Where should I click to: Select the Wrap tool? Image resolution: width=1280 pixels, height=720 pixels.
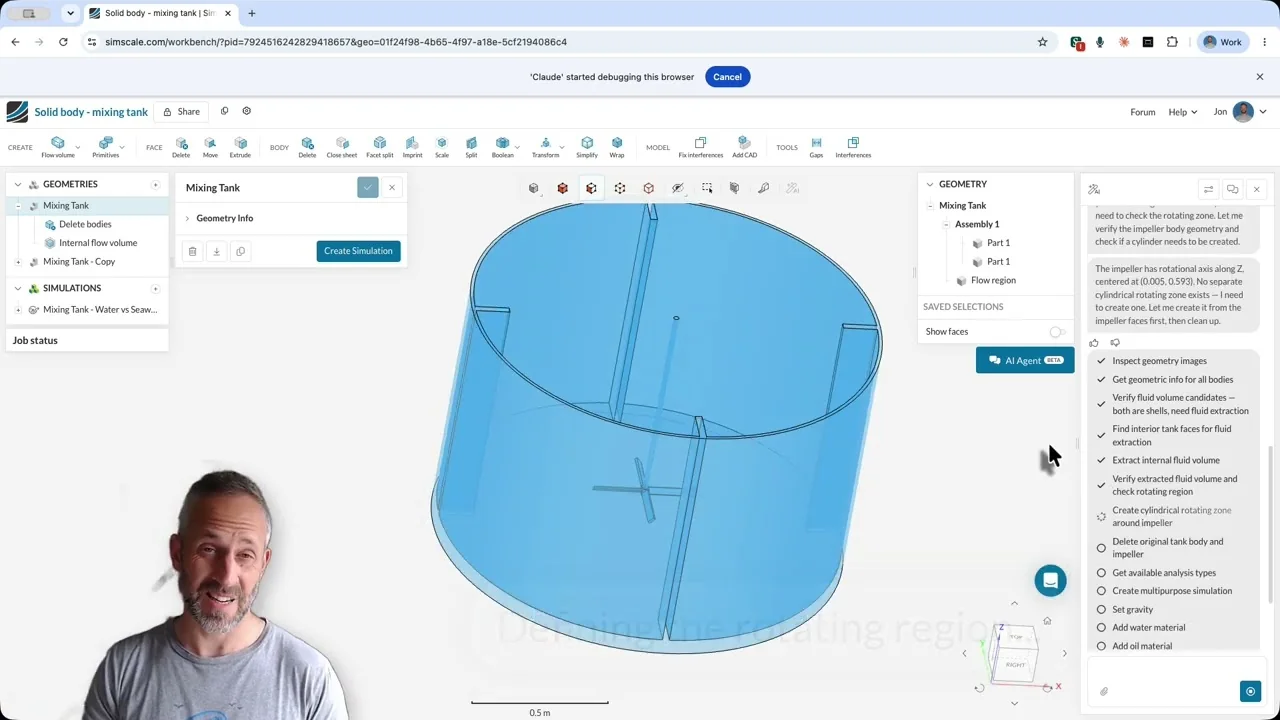coord(617,147)
